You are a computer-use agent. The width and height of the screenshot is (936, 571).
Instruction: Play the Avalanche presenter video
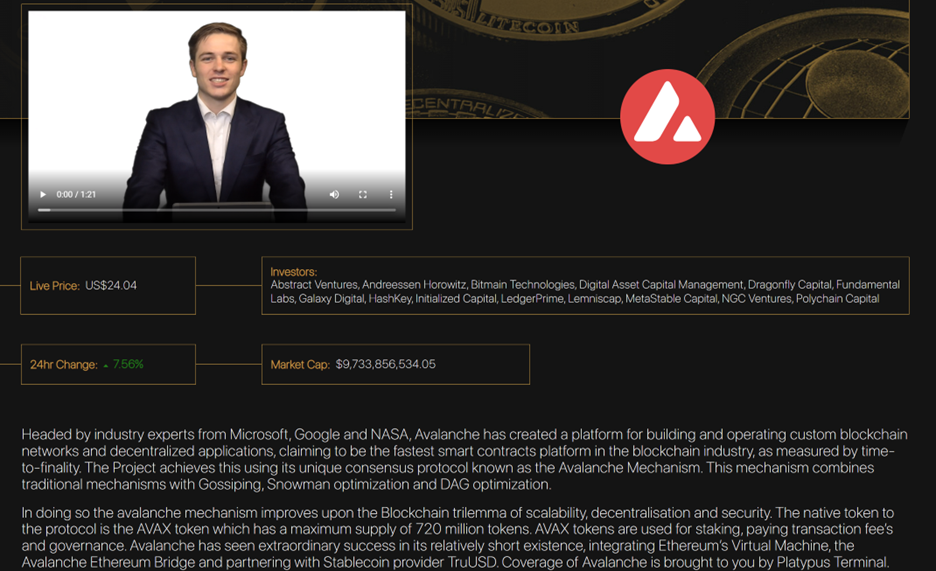[43, 194]
